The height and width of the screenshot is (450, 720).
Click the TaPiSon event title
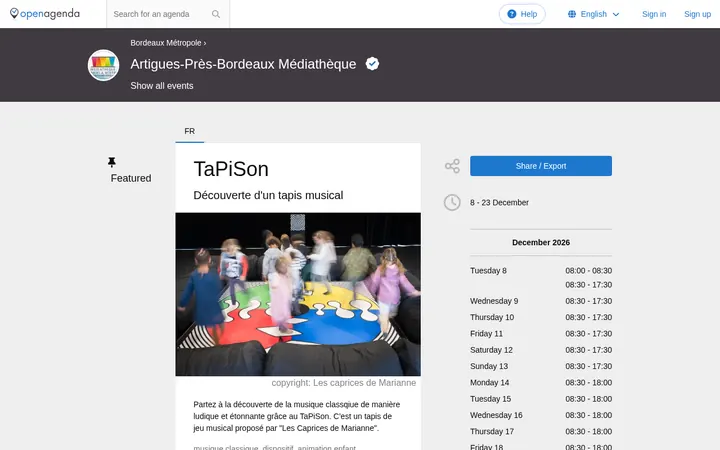(x=231, y=169)
